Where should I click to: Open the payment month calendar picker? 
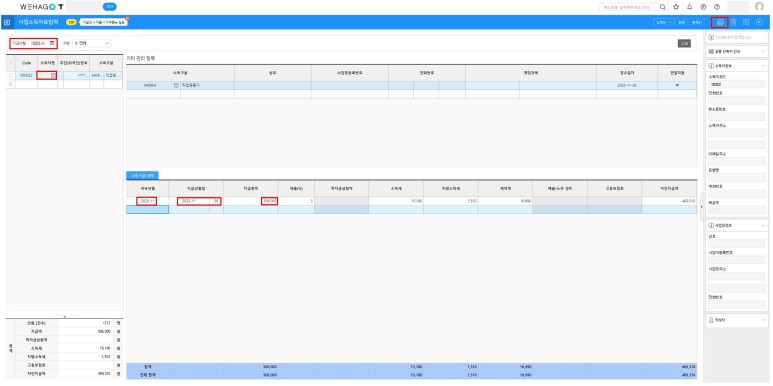tap(52, 43)
